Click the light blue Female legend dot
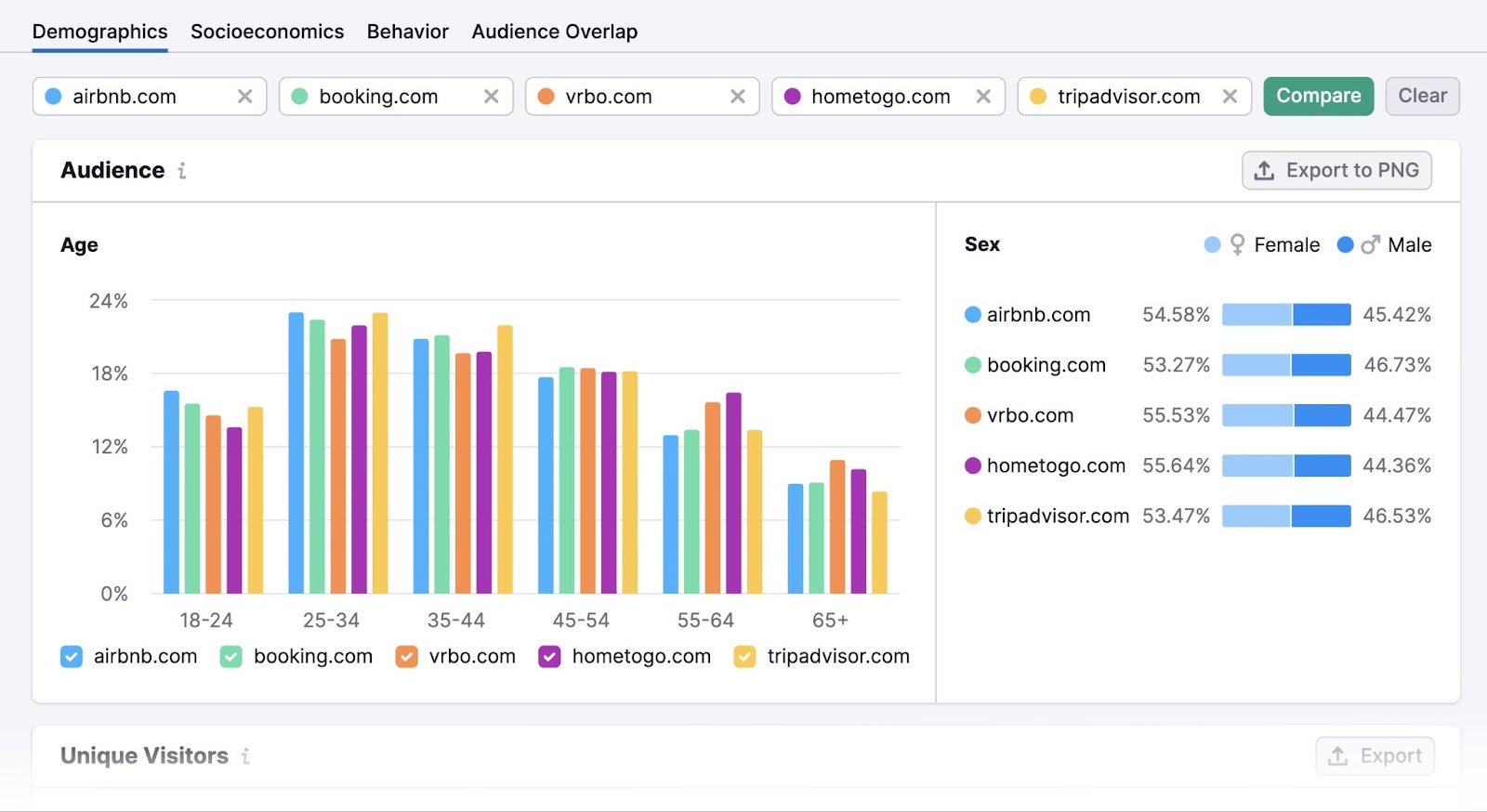 coord(1212,245)
